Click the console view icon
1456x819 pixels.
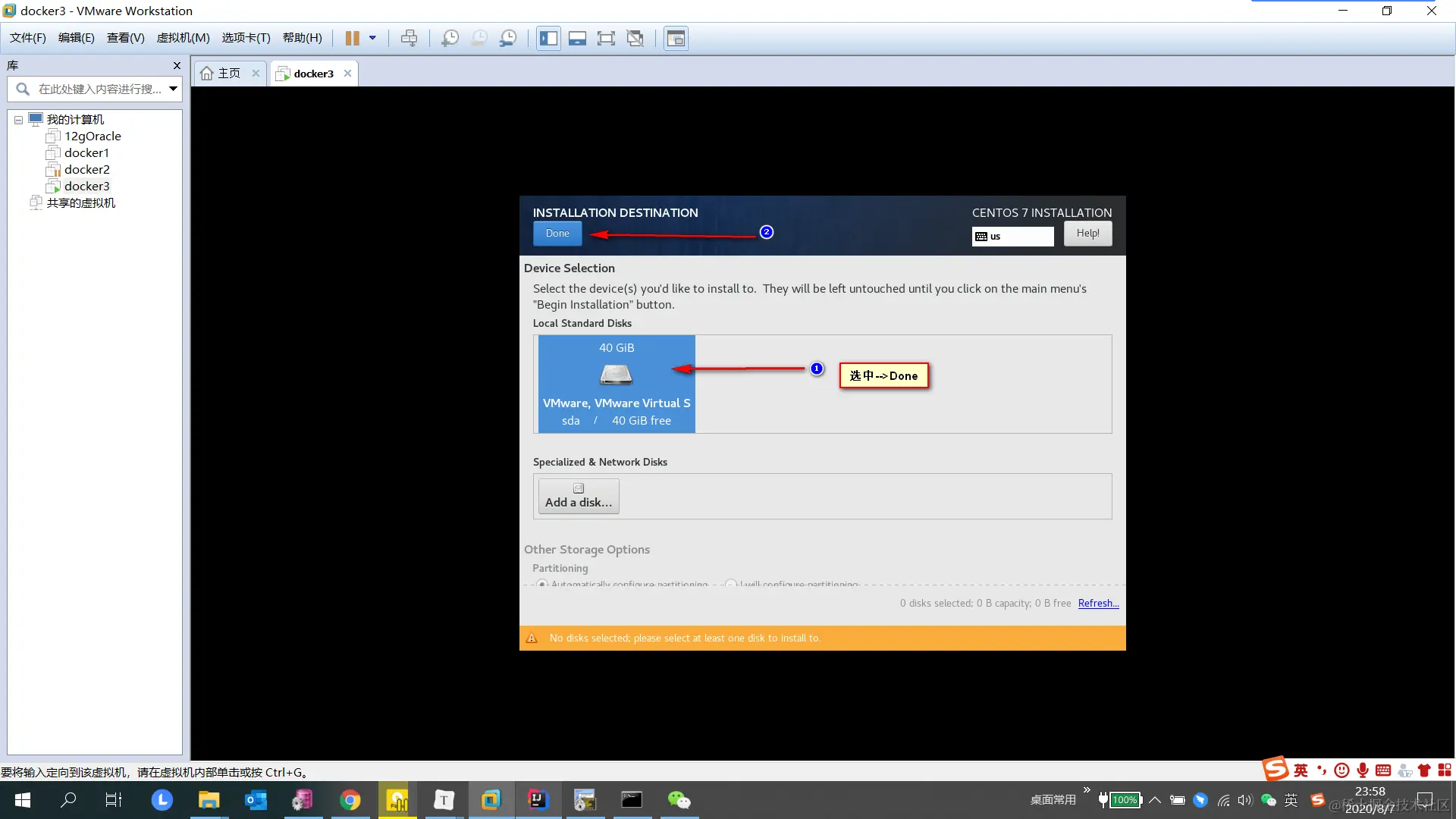(x=676, y=38)
